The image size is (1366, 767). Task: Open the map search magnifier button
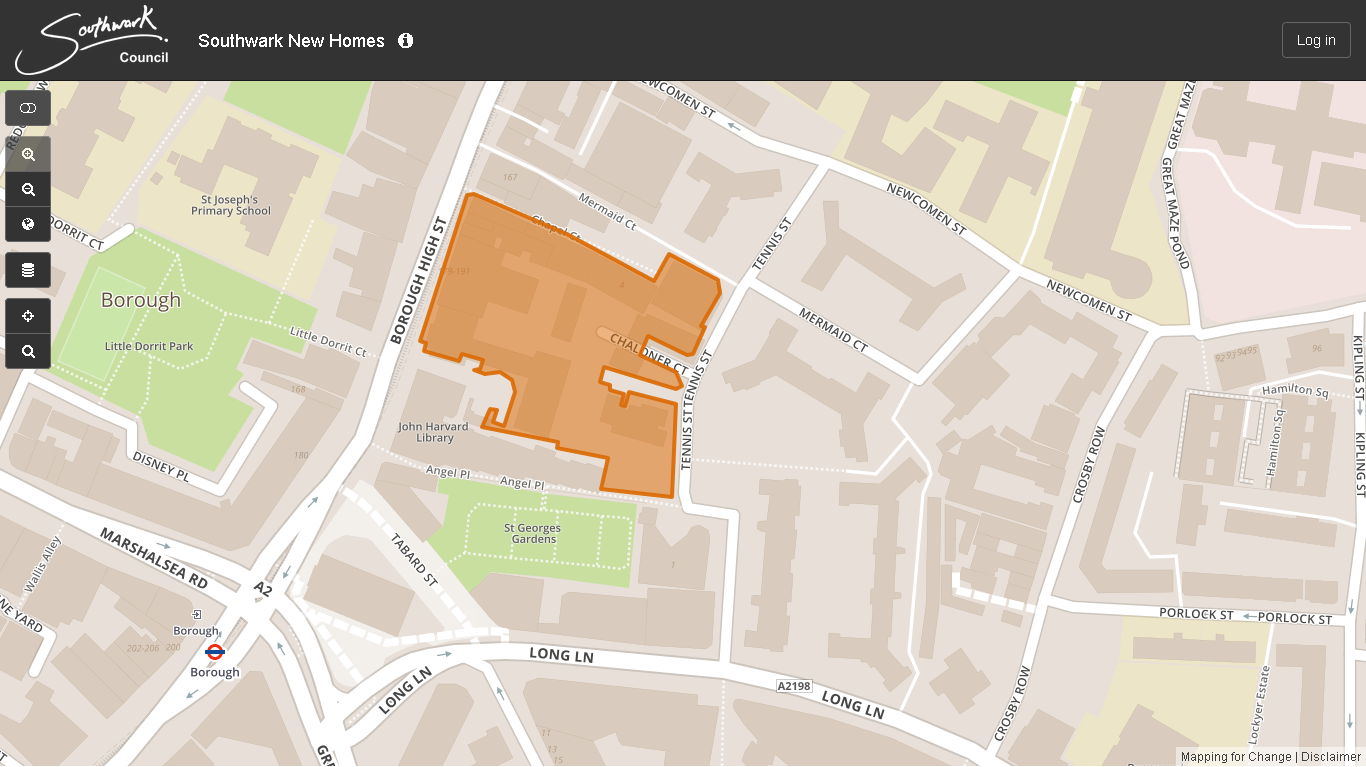point(28,351)
